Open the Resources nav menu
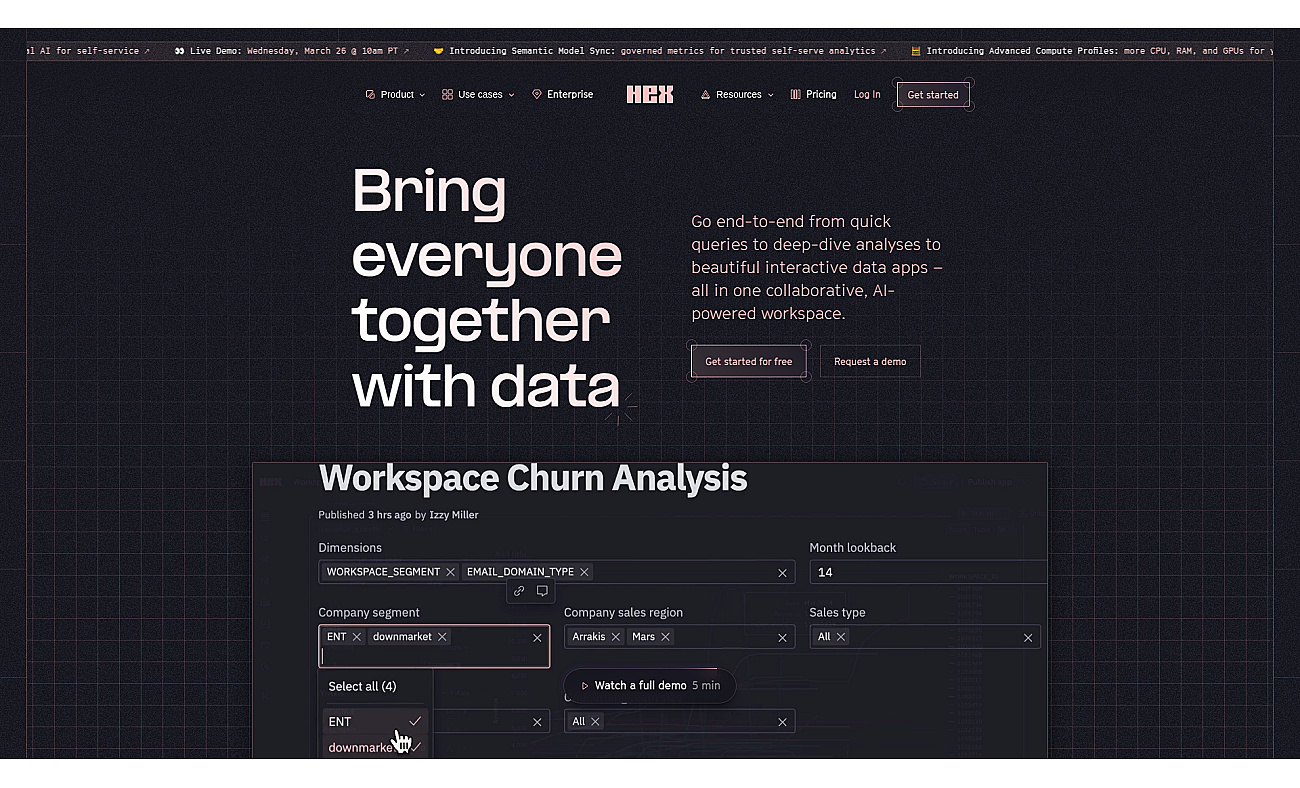 pyautogui.click(x=737, y=94)
